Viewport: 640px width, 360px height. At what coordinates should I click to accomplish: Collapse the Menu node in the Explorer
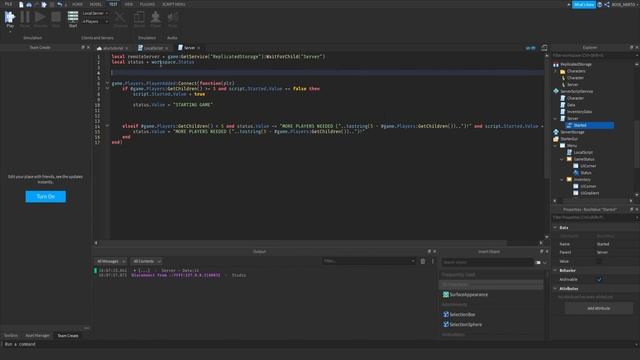[555, 146]
